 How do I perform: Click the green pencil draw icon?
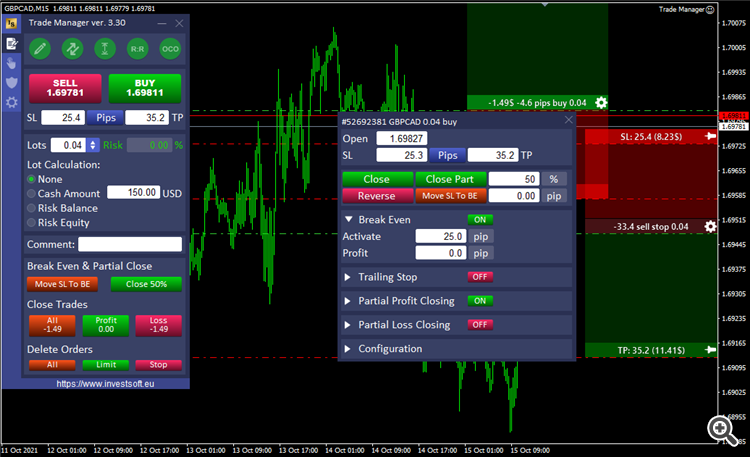(40, 49)
